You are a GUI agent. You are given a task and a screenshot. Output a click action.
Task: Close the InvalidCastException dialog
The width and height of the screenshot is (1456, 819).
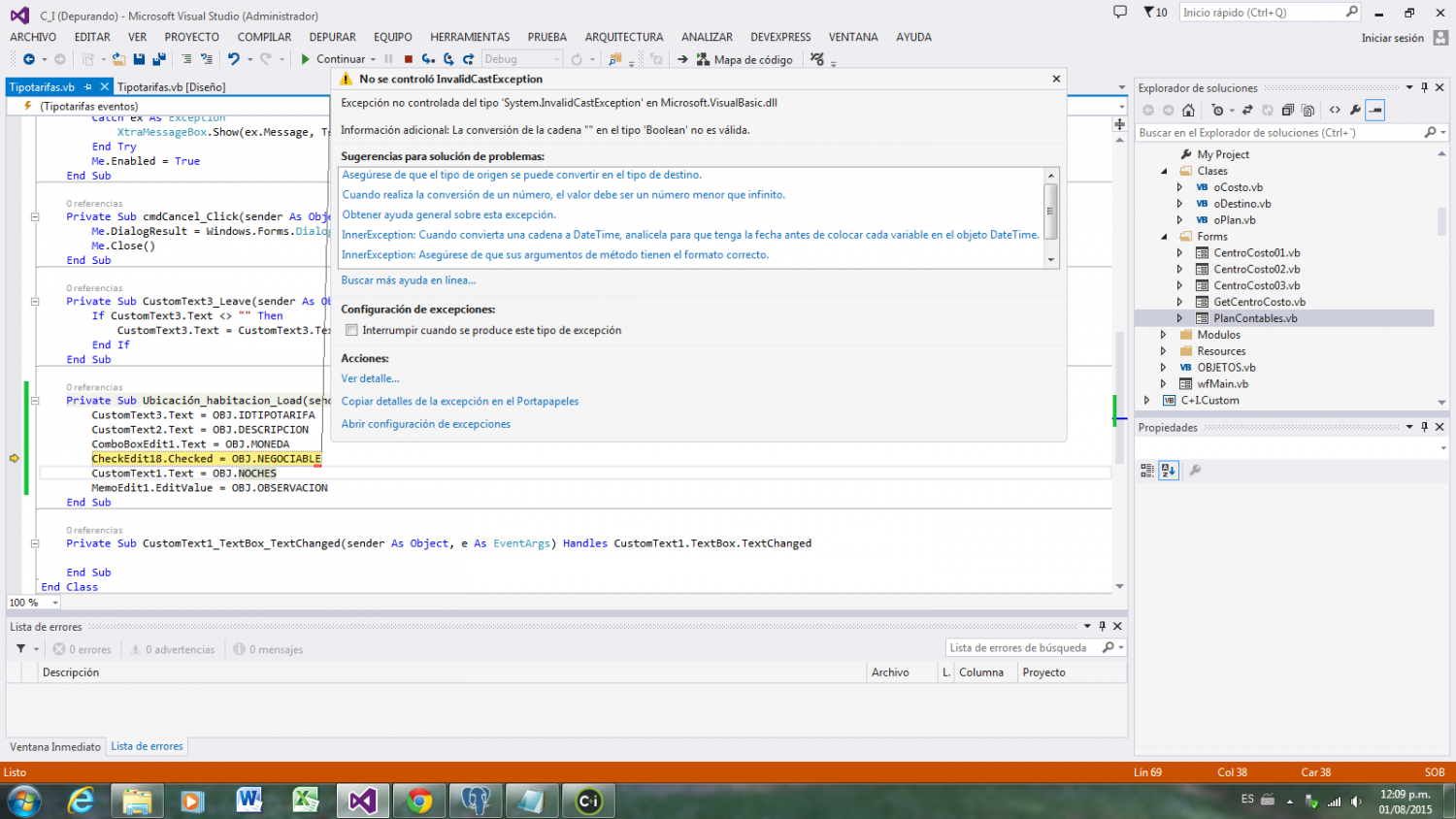coord(1056,79)
